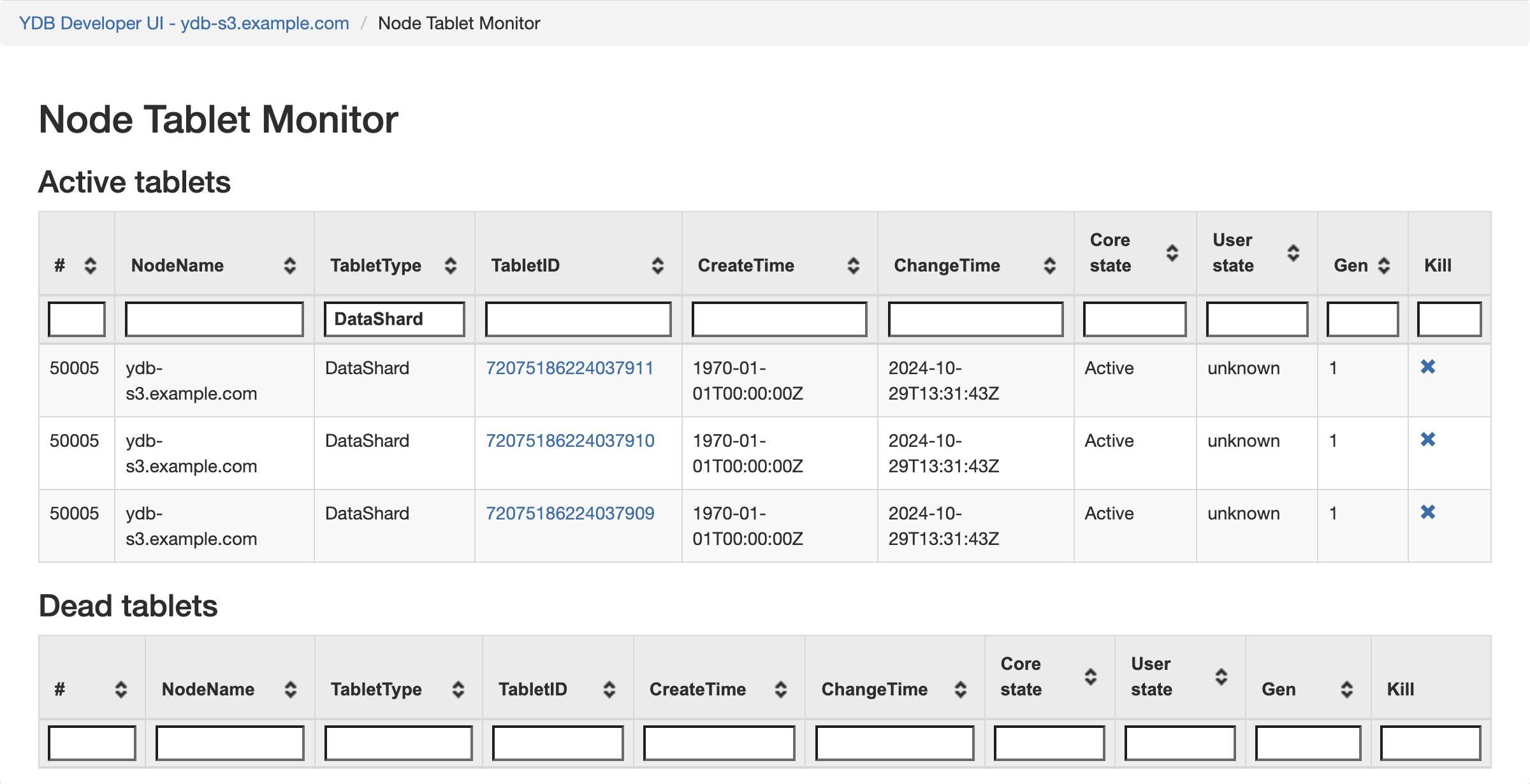Screen dimensions: 1530x784
Task: Click dead tablets TabletType filter field
Action: click(x=398, y=743)
